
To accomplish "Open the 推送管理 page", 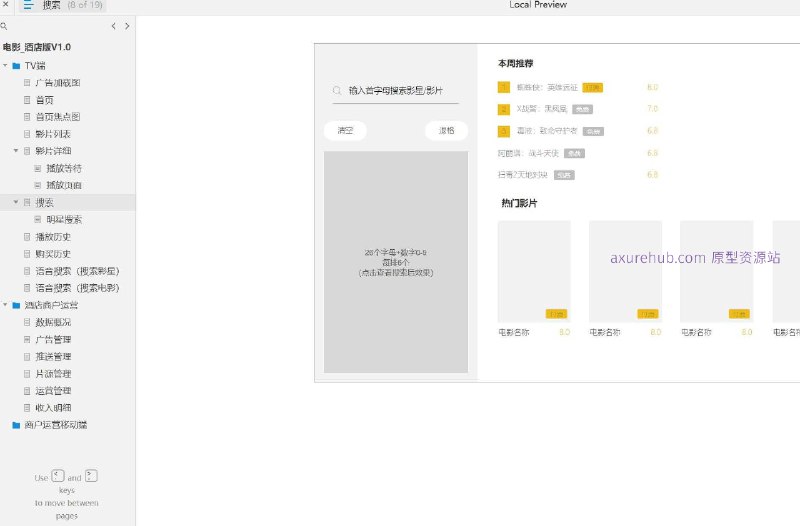I will pyautogui.click(x=53, y=357).
